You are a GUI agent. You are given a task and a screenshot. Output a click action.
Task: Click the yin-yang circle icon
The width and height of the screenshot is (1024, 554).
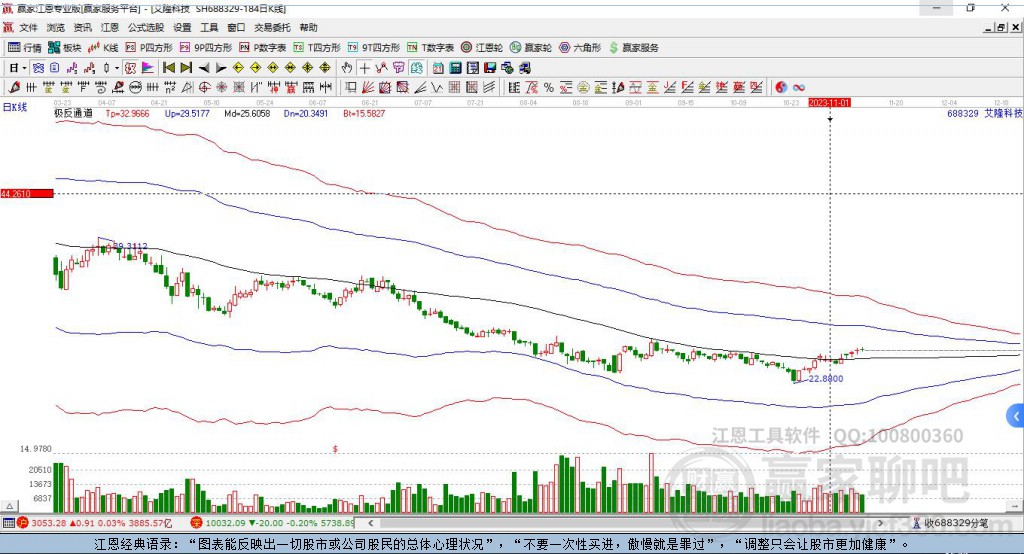(781, 88)
